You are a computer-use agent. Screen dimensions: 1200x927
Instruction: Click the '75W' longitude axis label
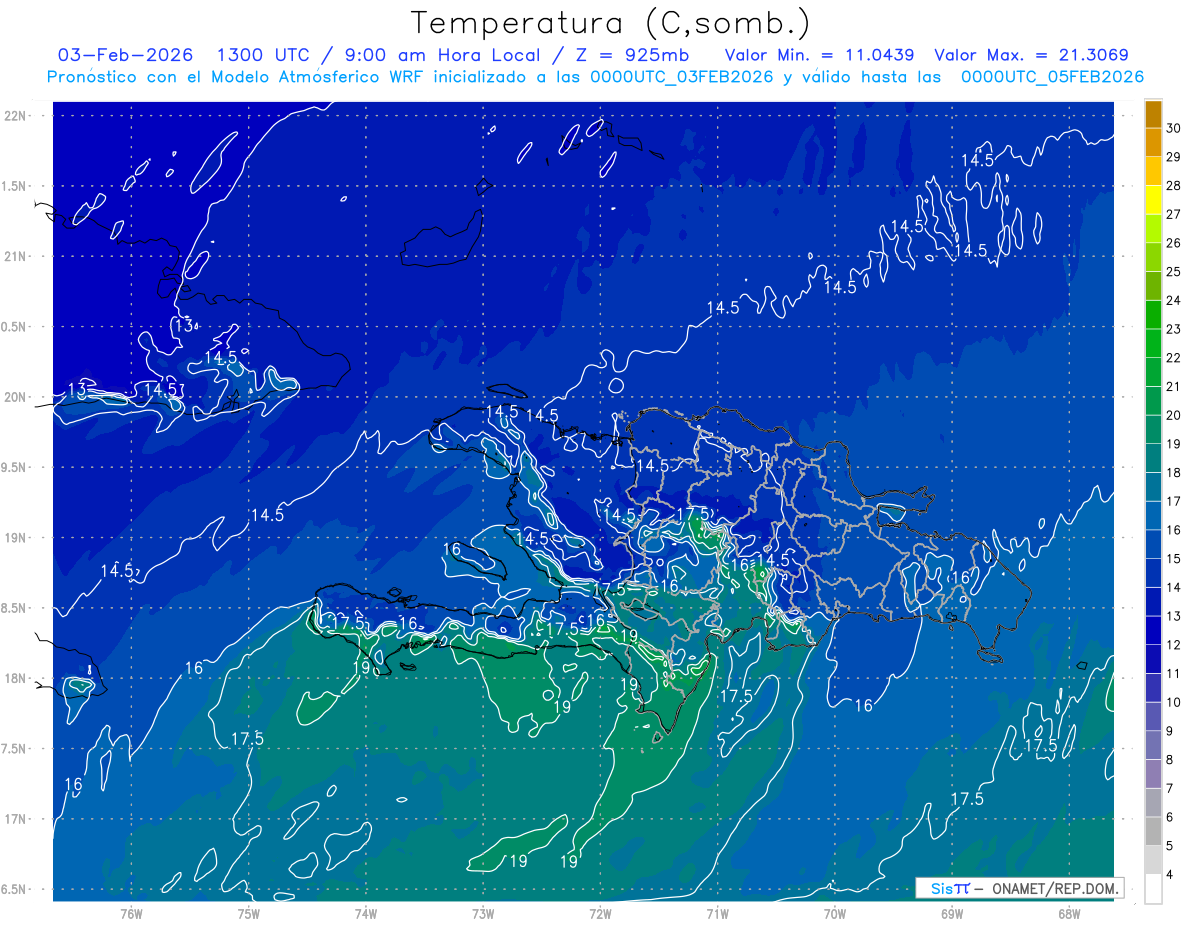(249, 914)
